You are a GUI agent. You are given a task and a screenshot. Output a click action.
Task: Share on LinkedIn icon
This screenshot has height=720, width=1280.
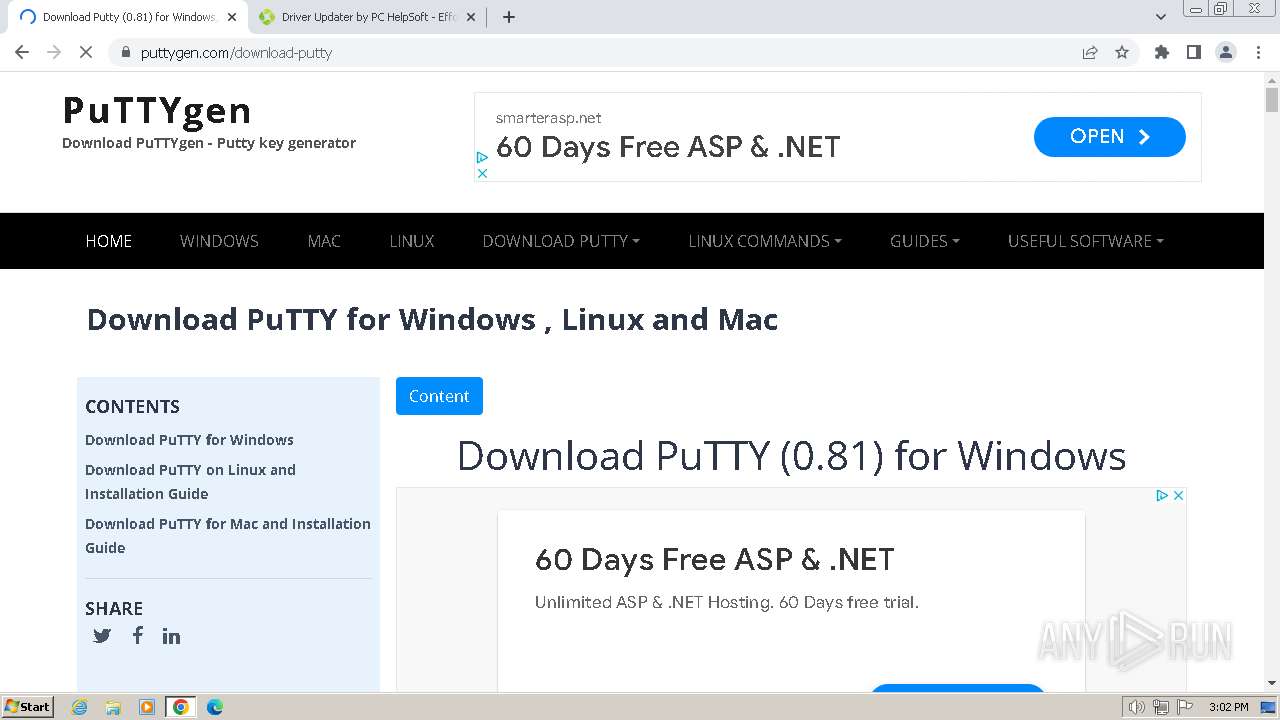click(172, 636)
